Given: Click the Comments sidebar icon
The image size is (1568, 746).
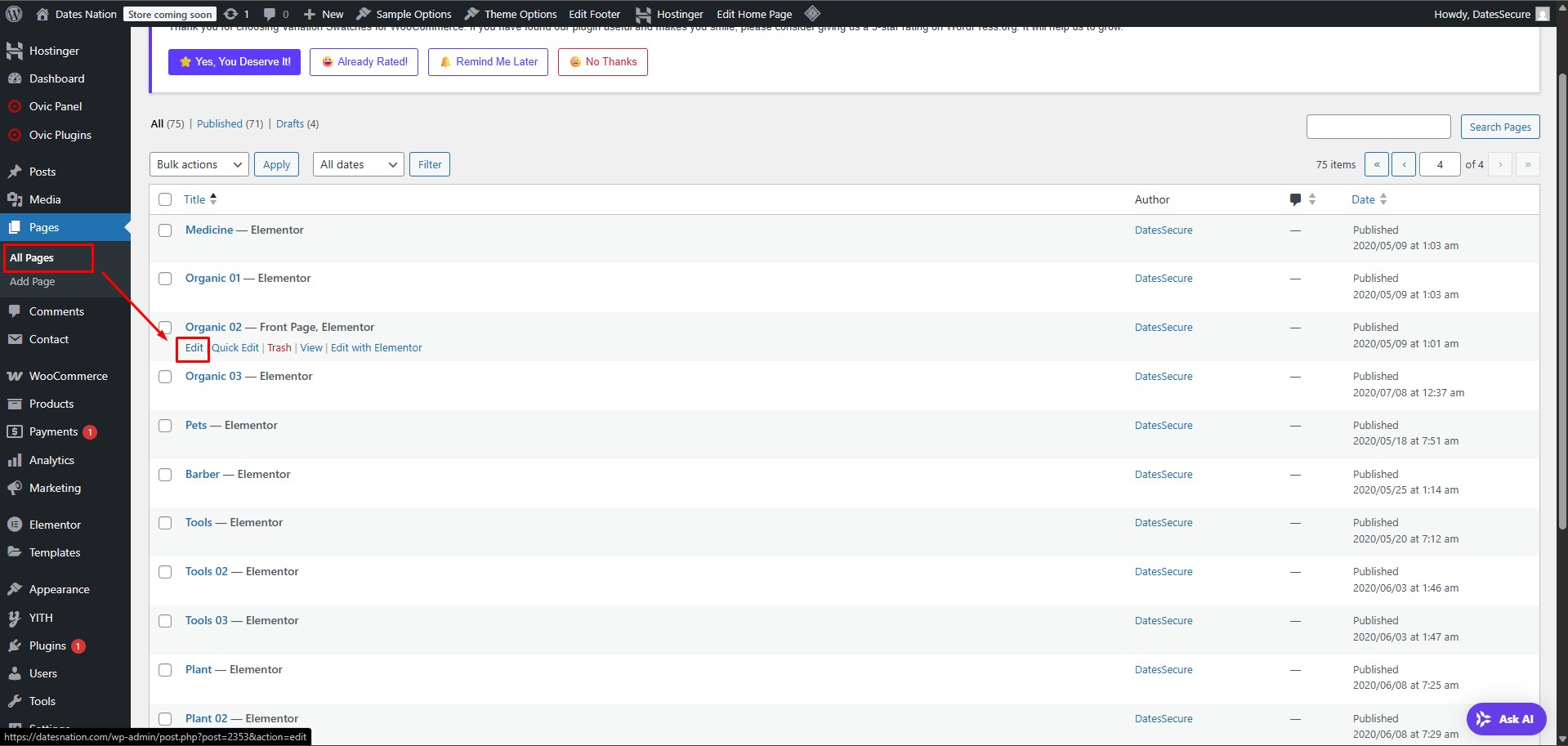Looking at the screenshot, I should click(x=15, y=311).
